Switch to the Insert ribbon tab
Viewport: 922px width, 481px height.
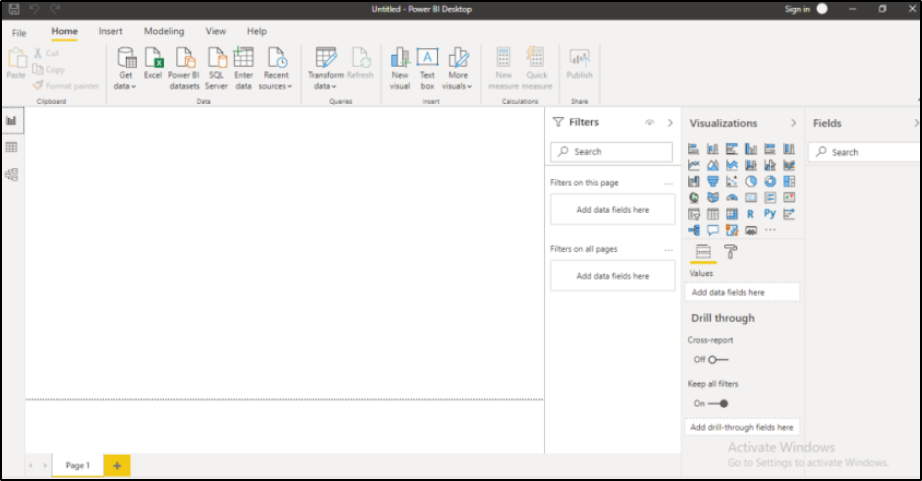111,31
